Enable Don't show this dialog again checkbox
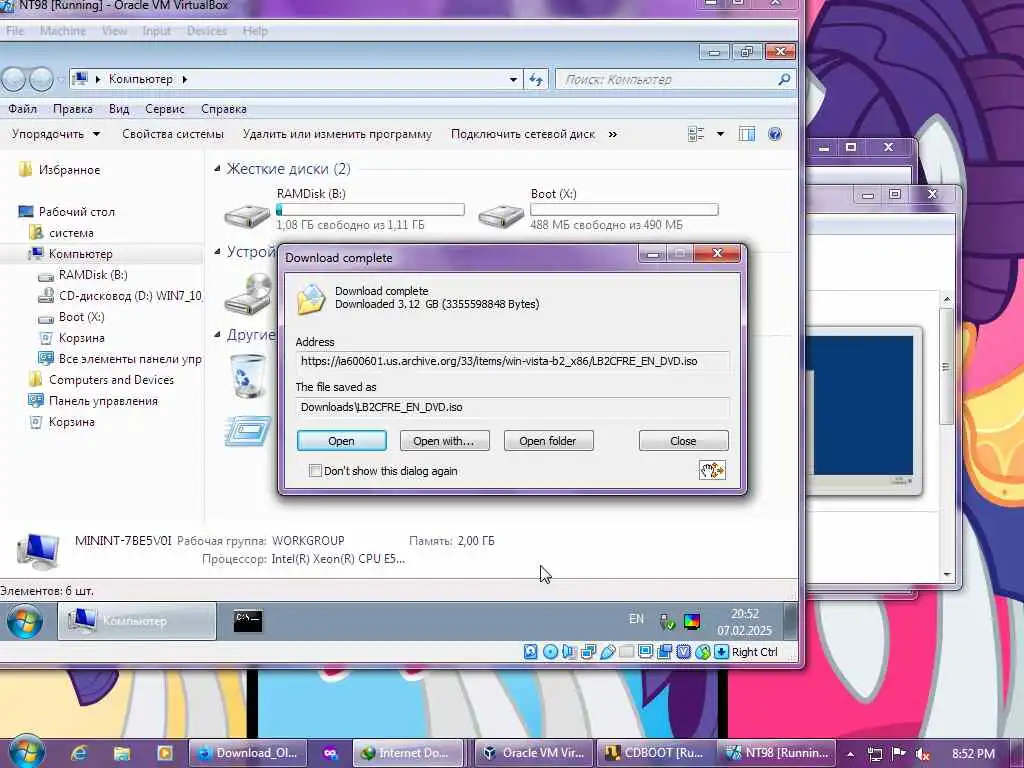Screen dimensions: 1024x768 (x=315, y=470)
